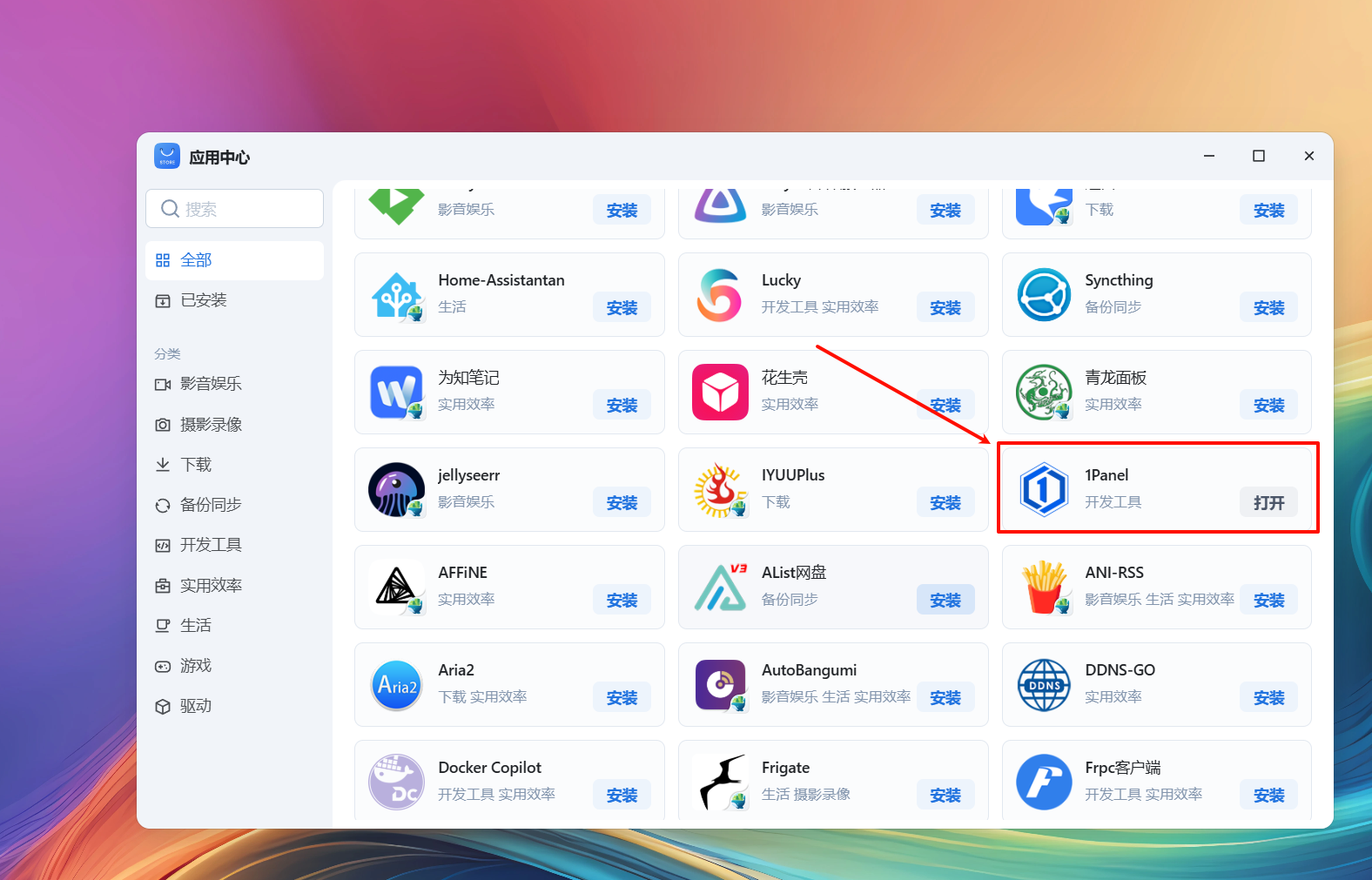Viewport: 1372px width, 880px height.
Task: Choose the 下载 category in sidebar
Action: pos(234,465)
